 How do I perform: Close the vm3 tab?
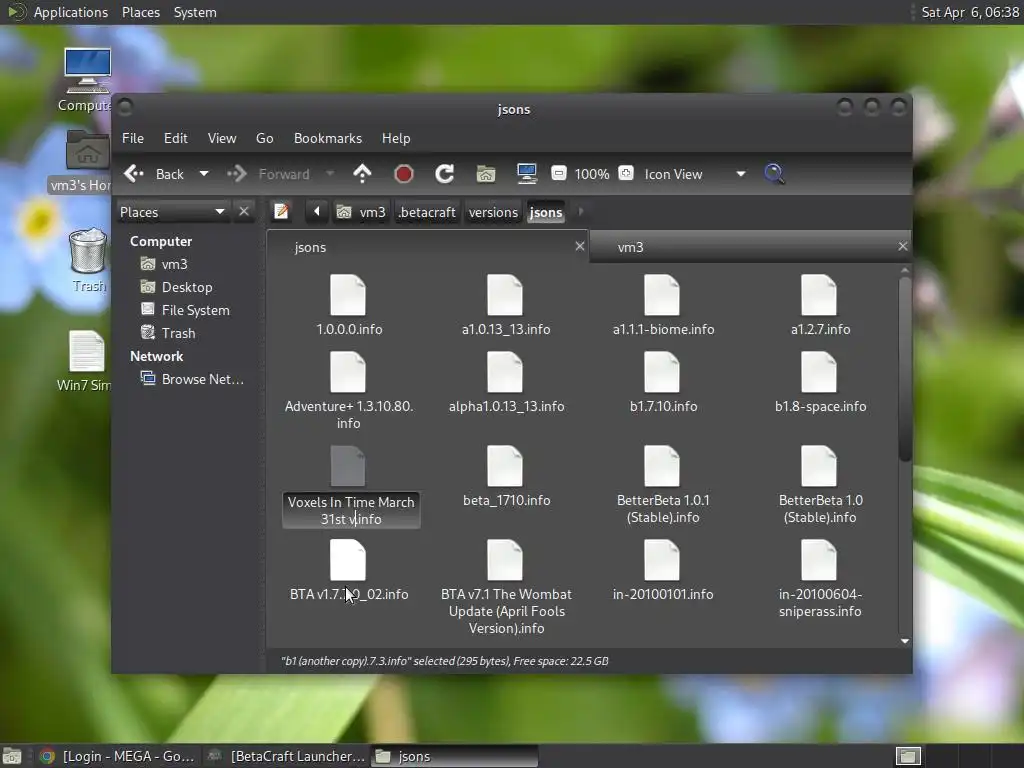(x=903, y=246)
